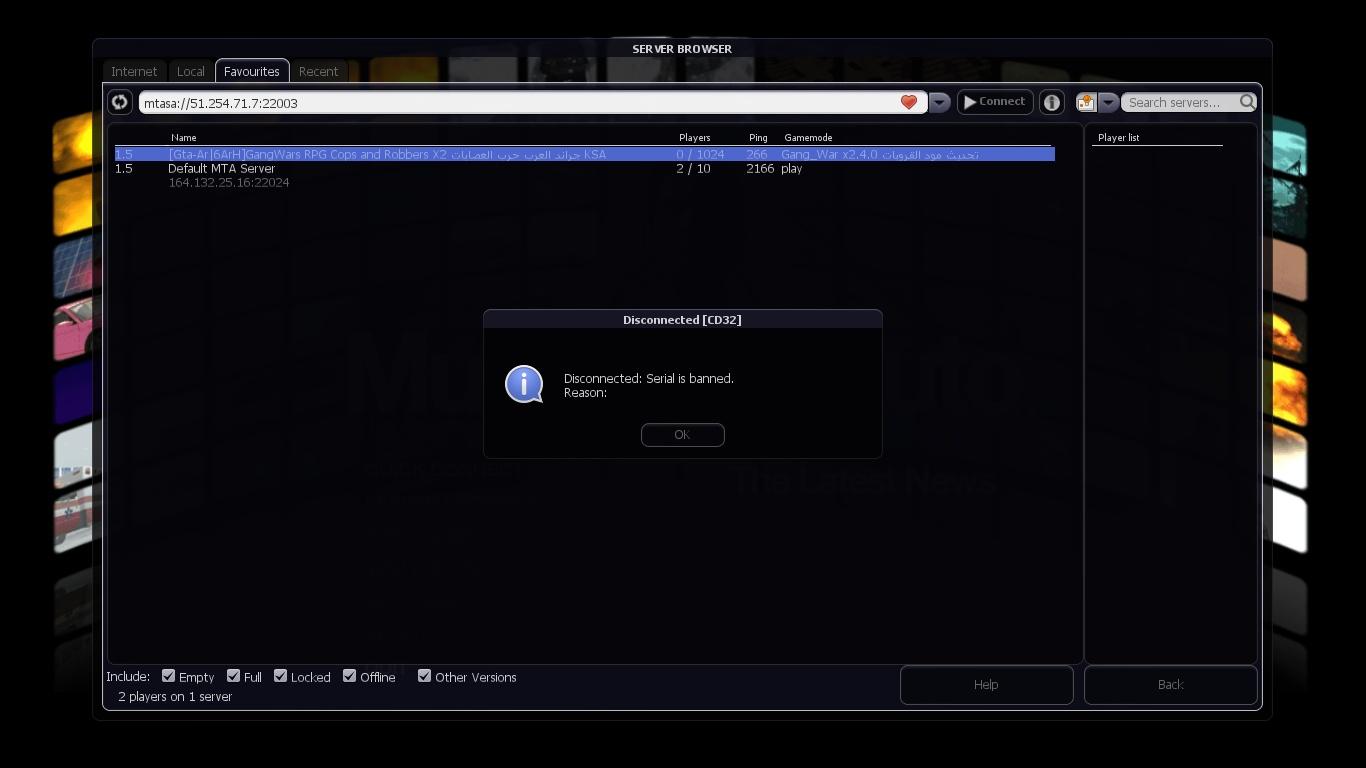Open server information via the info icon
Screen dimensions: 1366x768
click(x=1051, y=102)
